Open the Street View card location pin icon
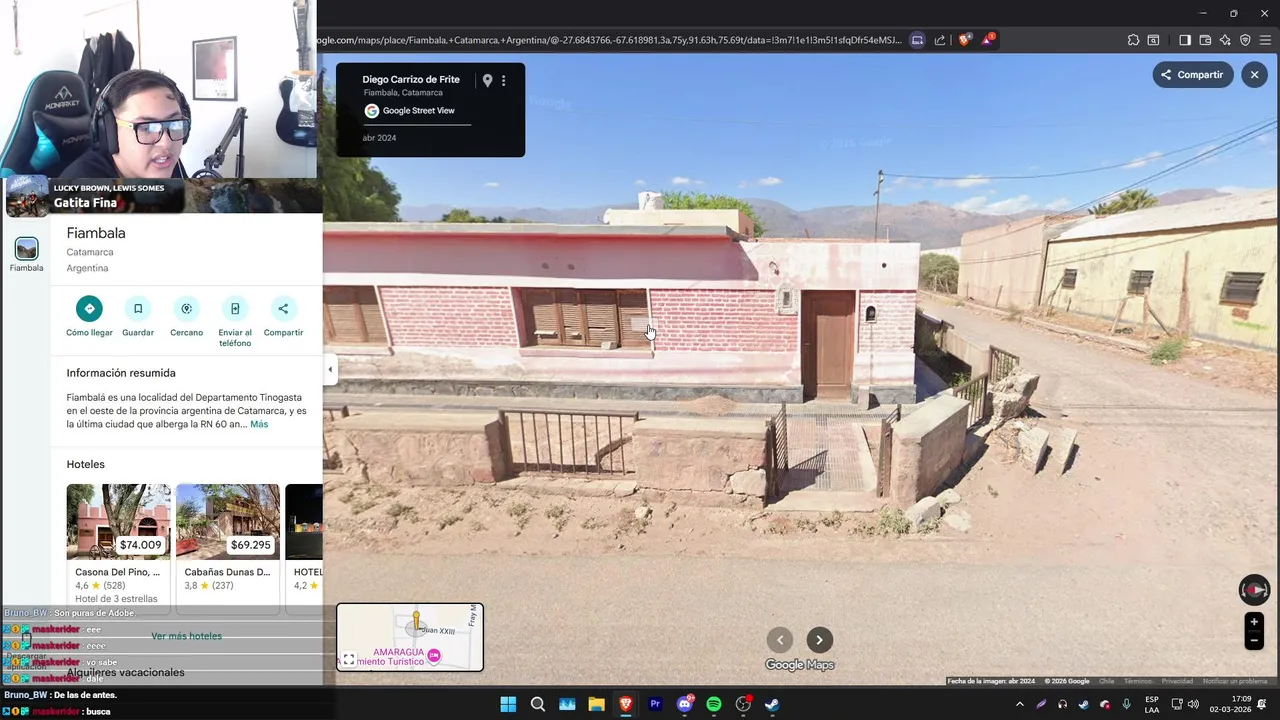Viewport: 1280px width, 720px height. [x=487, y=80]
